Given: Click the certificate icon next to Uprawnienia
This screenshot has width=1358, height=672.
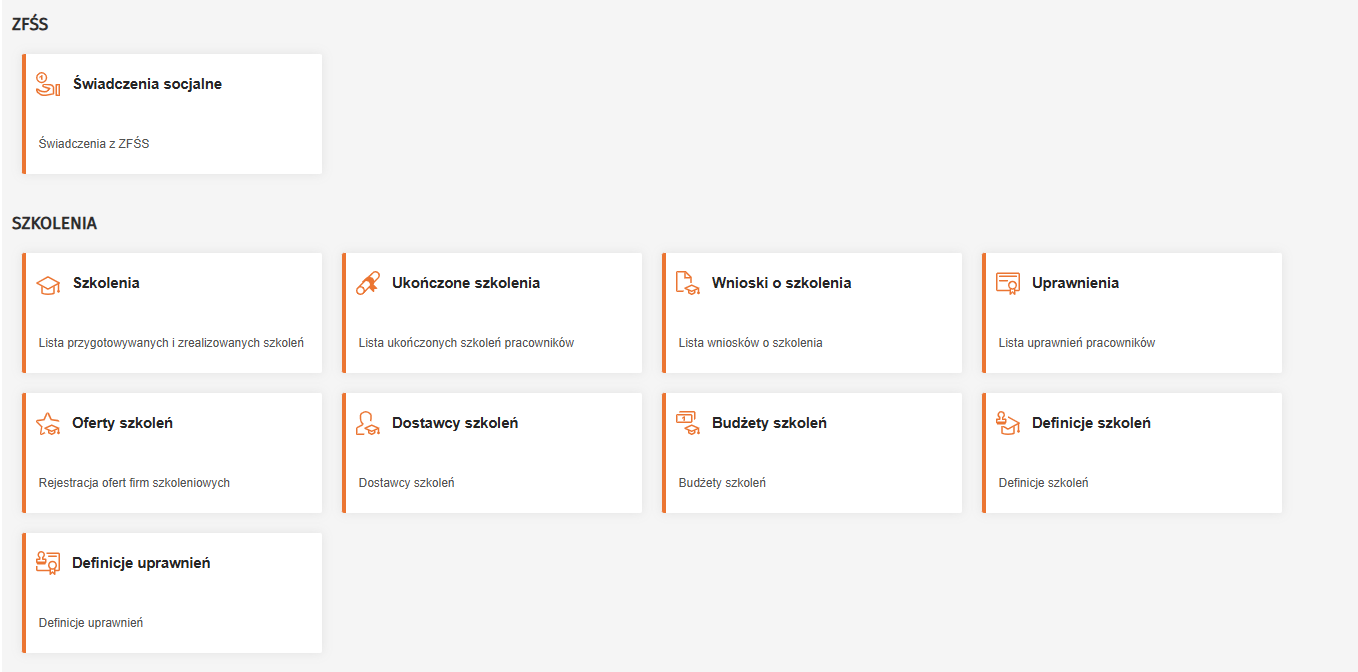Looking at the screenshot, I should tap(1008, 283).
